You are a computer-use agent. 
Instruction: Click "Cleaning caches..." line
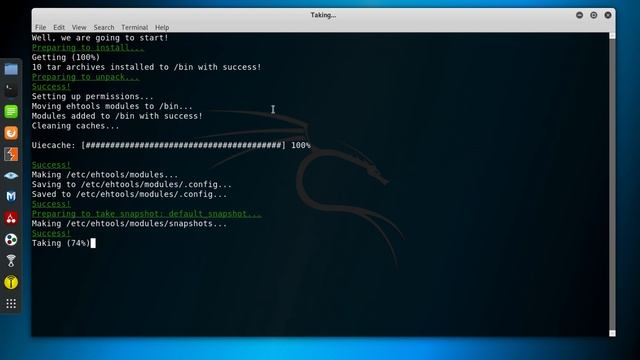click(x=76, y=126)
